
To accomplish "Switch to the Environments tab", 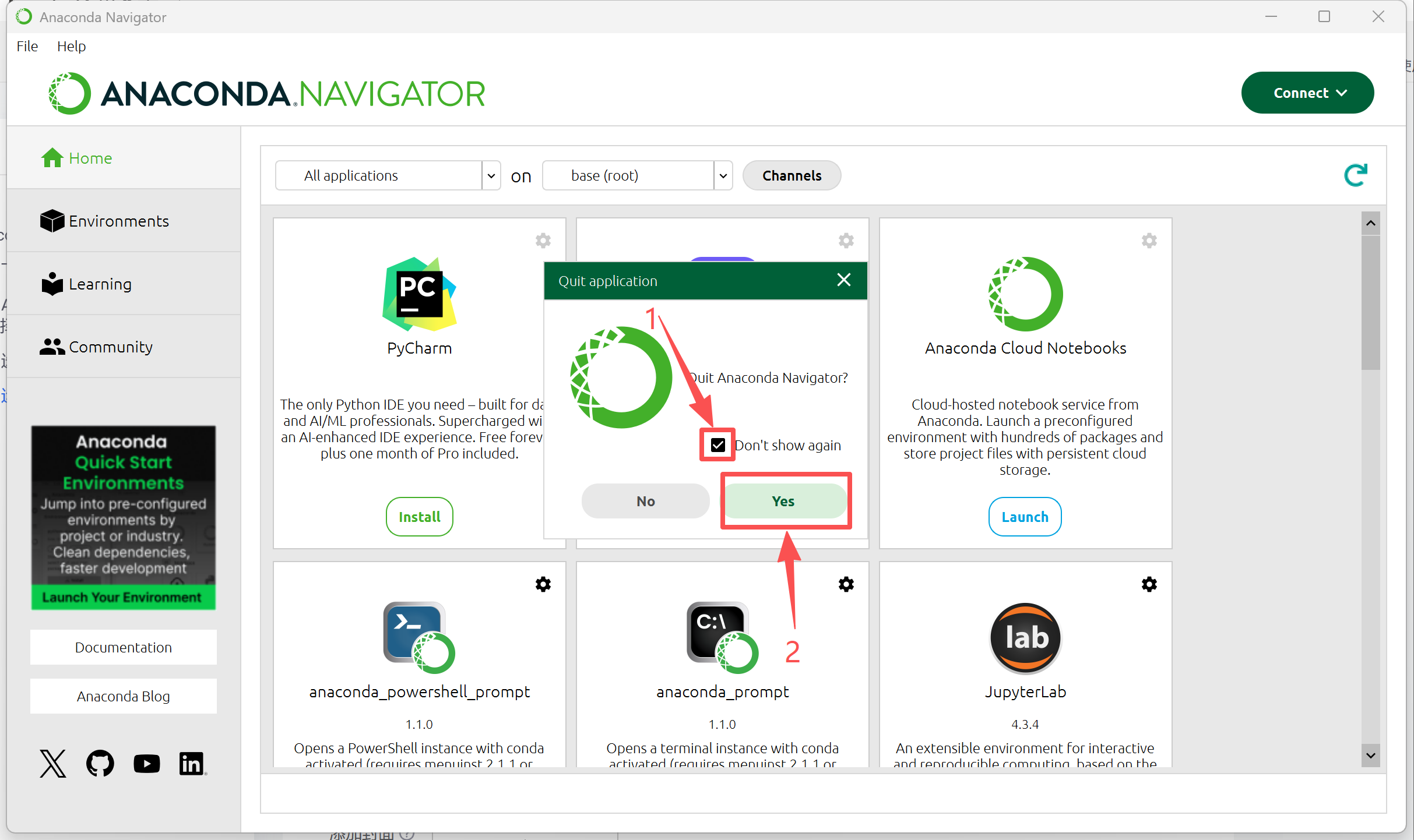I will pos(124,221).
